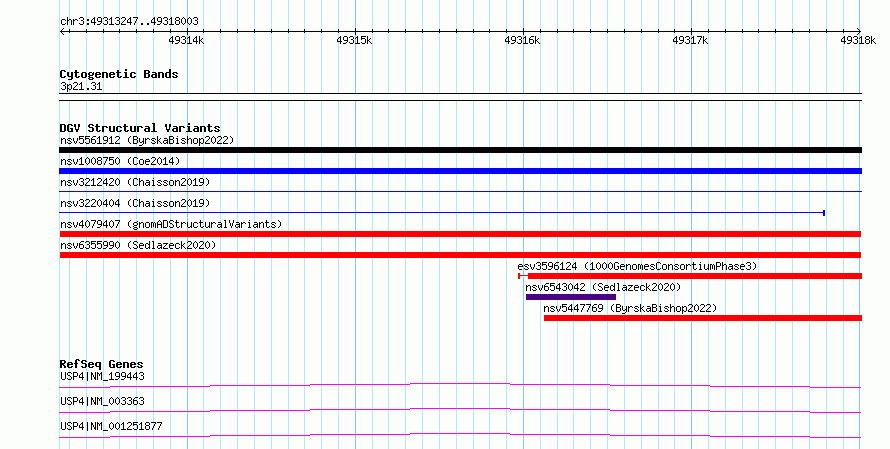890x449 pixels.
Task: Click the black cytogenetic band line
Action: click(x=460, y=97)
